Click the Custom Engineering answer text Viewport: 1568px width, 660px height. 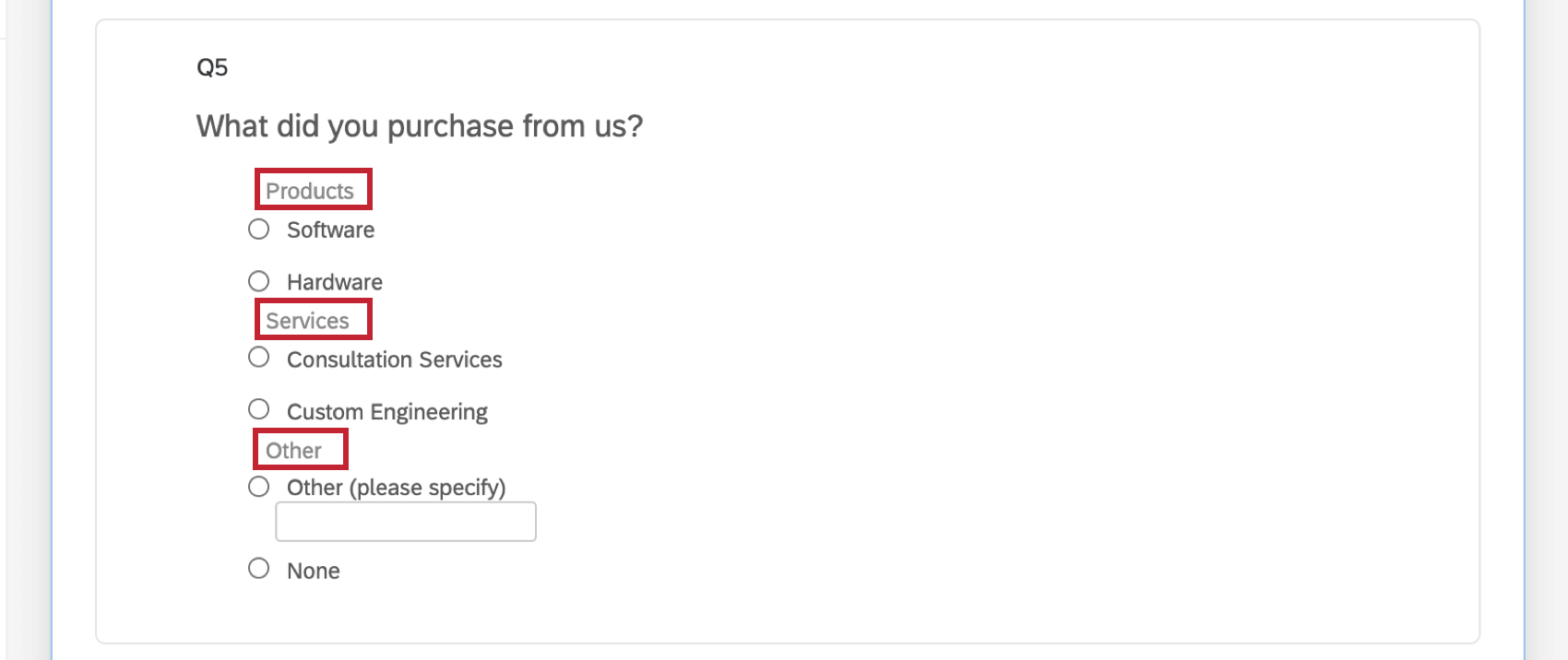coord(387,410)
